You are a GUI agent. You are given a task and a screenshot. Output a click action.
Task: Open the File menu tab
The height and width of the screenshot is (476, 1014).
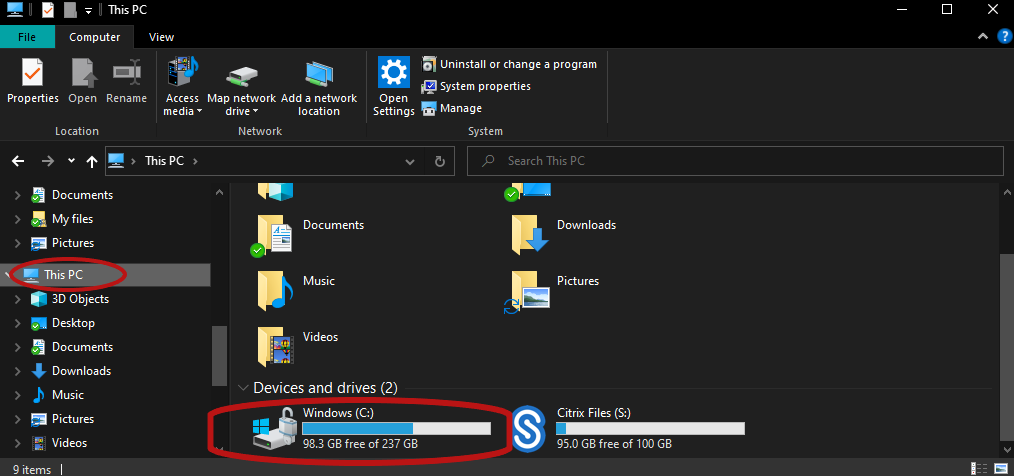point(27,37)
